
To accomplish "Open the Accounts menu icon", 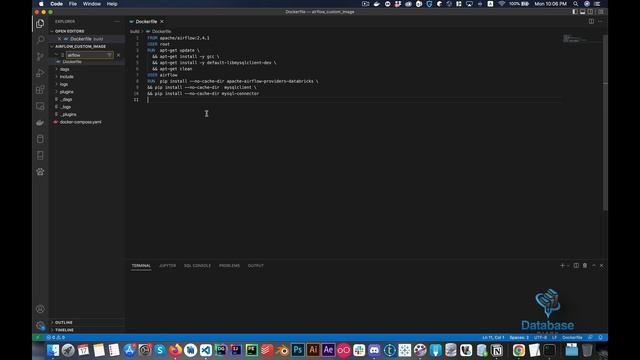I will pyautogui.click(x=40, y=309).
